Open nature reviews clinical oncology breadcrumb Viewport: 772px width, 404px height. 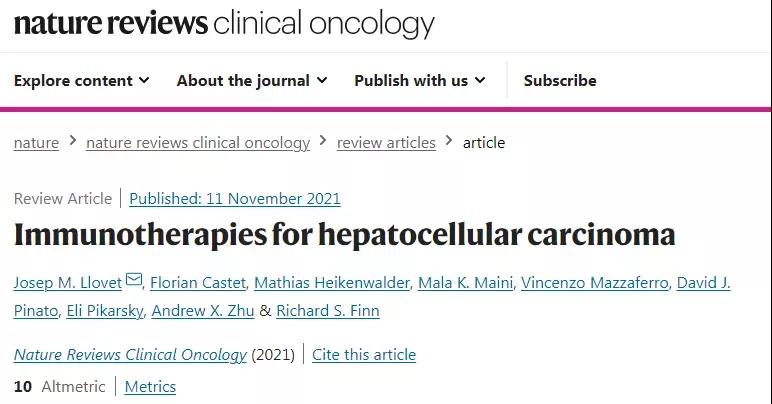tap(198, 143)
